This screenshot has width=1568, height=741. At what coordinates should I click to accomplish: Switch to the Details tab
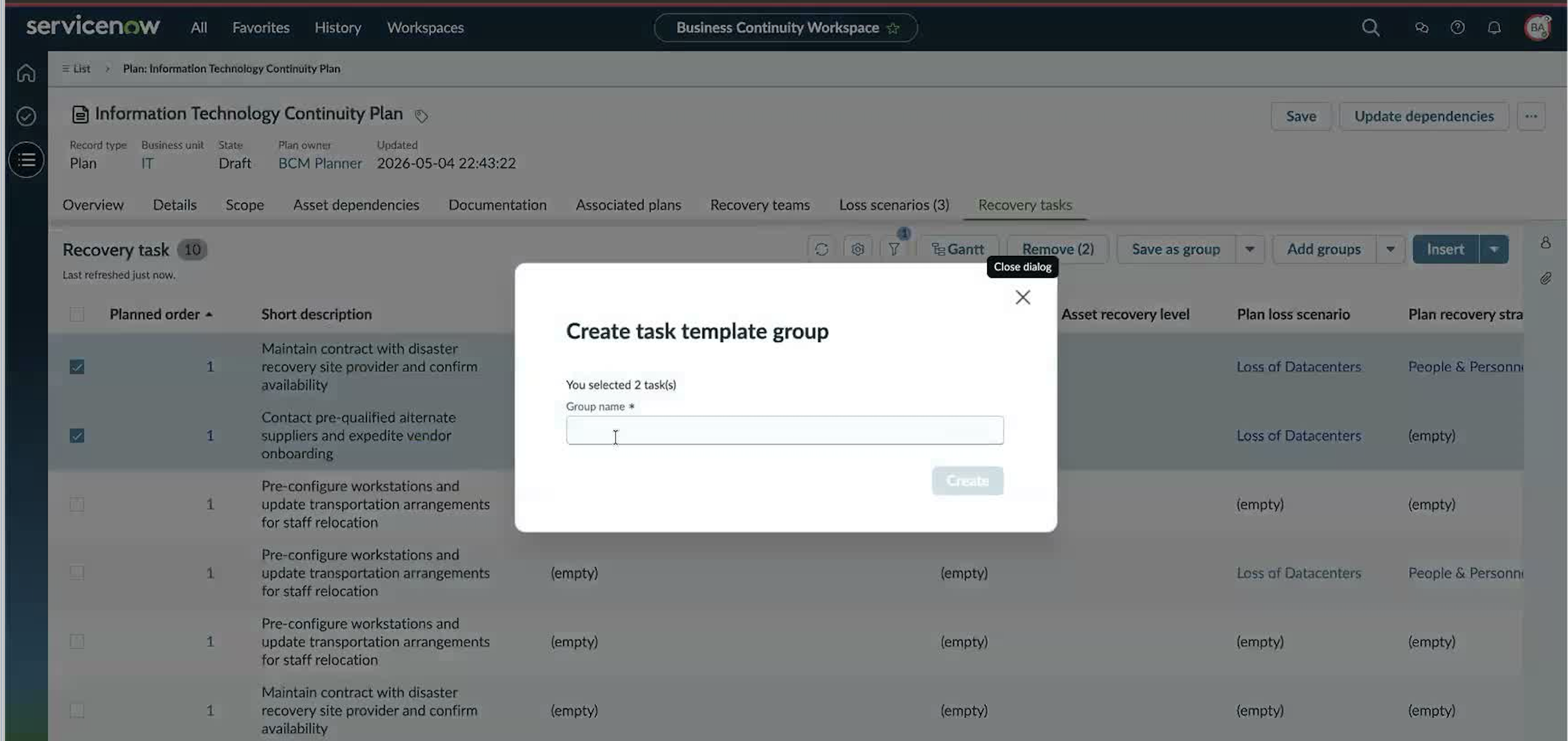[175, 205]
